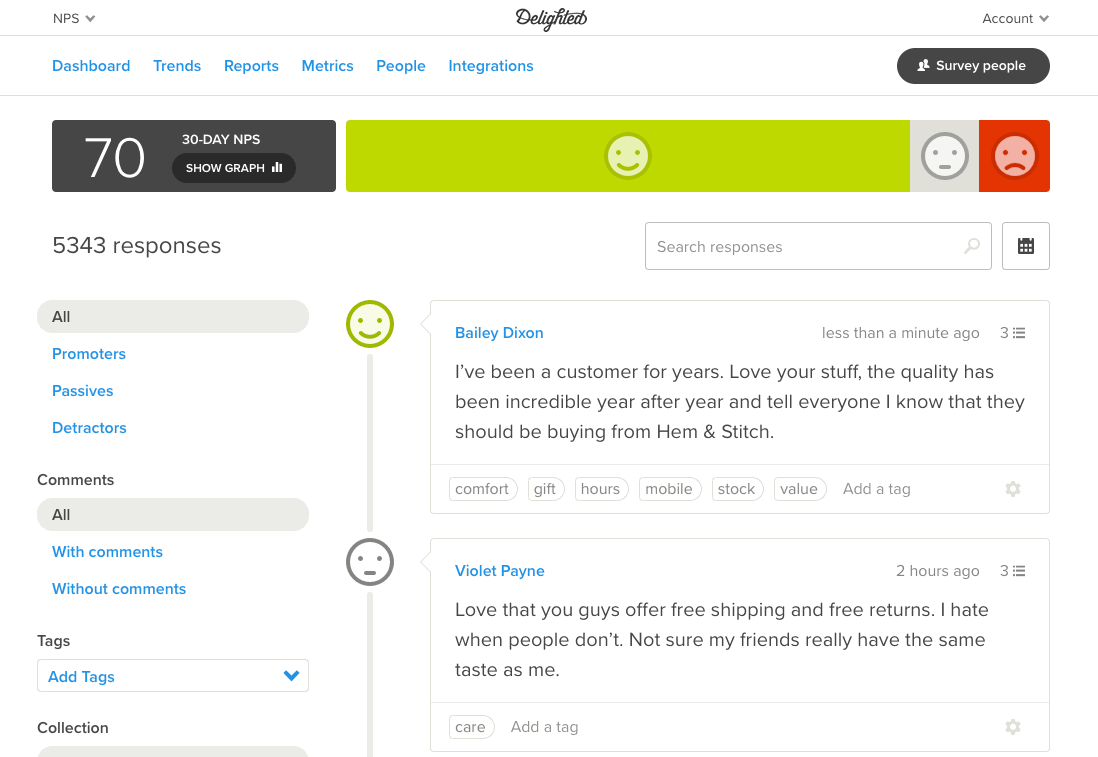Click the search magnifier icon

click(972, 246)
